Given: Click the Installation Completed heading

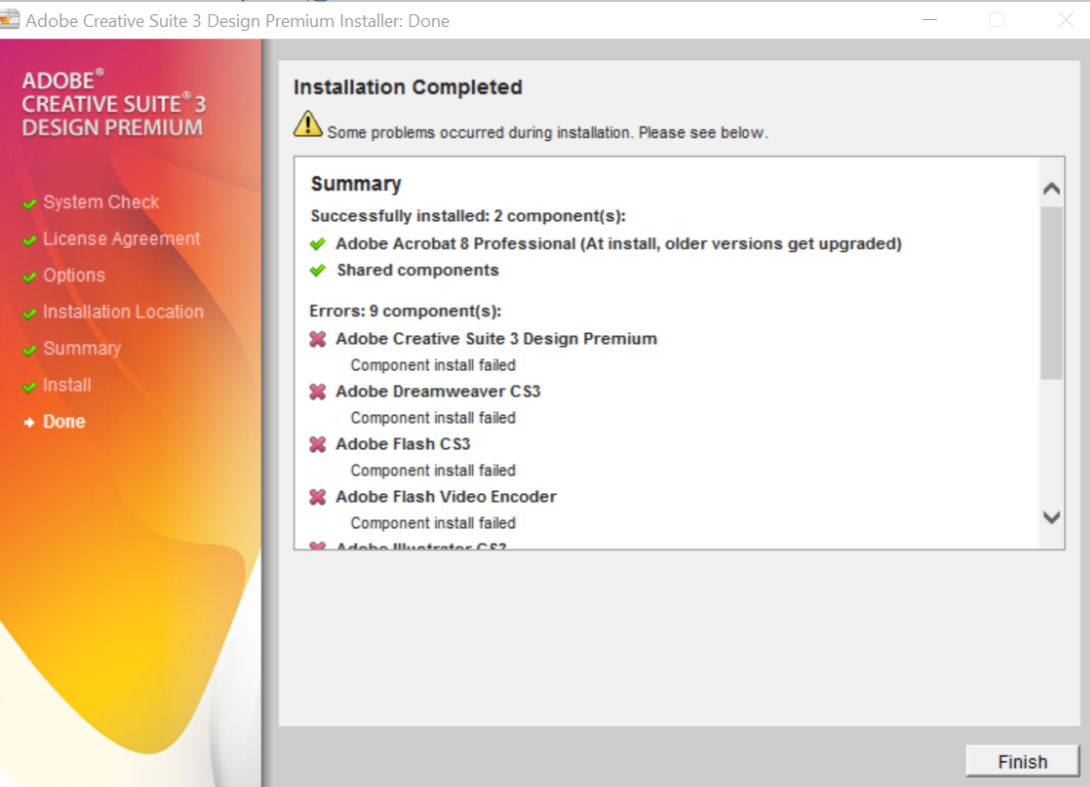Looking at the screenshot, I should tap(407, 88).
